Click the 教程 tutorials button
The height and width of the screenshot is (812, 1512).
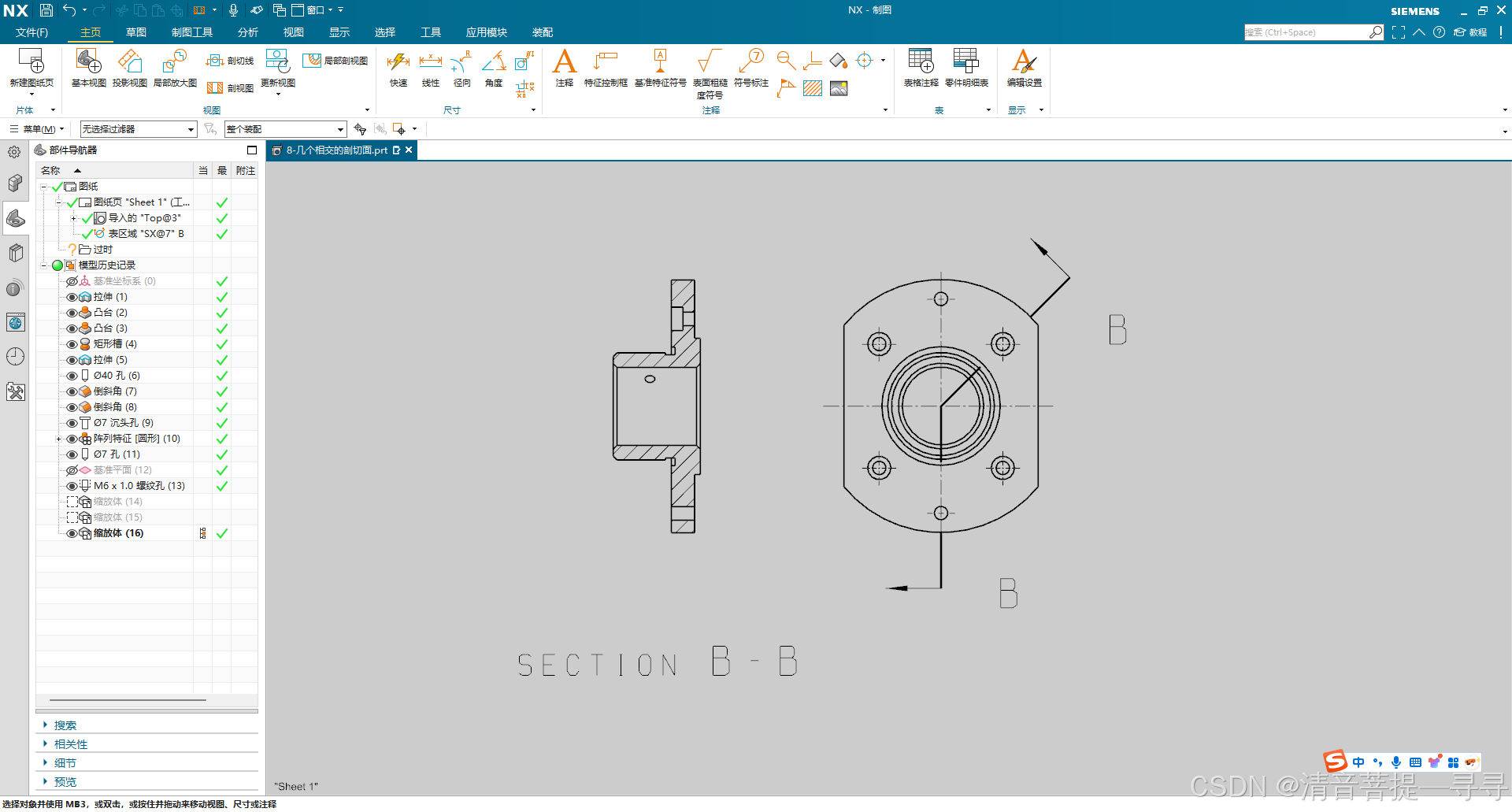tap(1470, 32)
